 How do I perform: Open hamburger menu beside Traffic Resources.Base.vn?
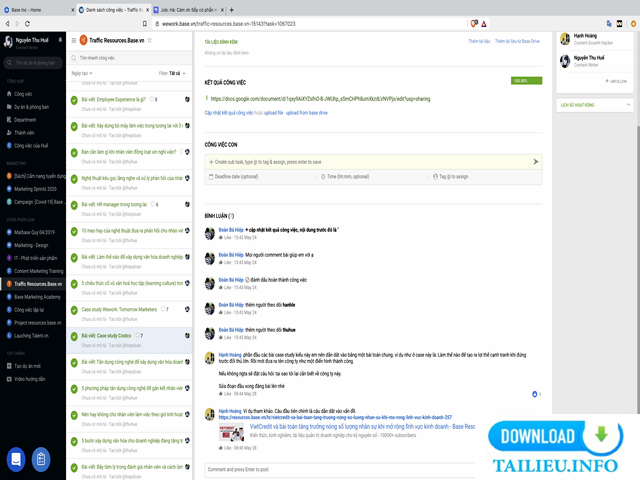[x=74, y=40]
